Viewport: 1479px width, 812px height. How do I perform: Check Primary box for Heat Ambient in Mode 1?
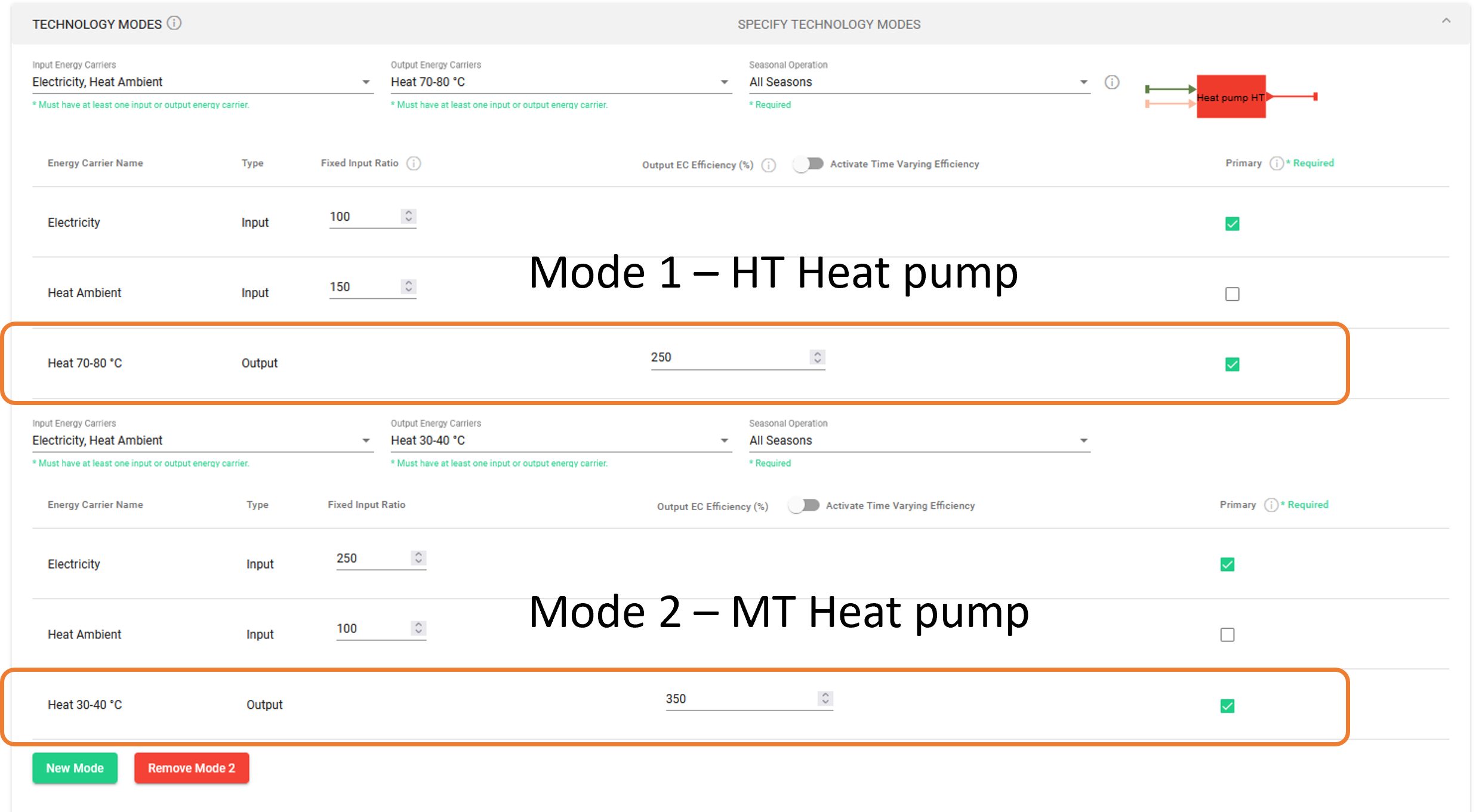(x=1232, y=294)
